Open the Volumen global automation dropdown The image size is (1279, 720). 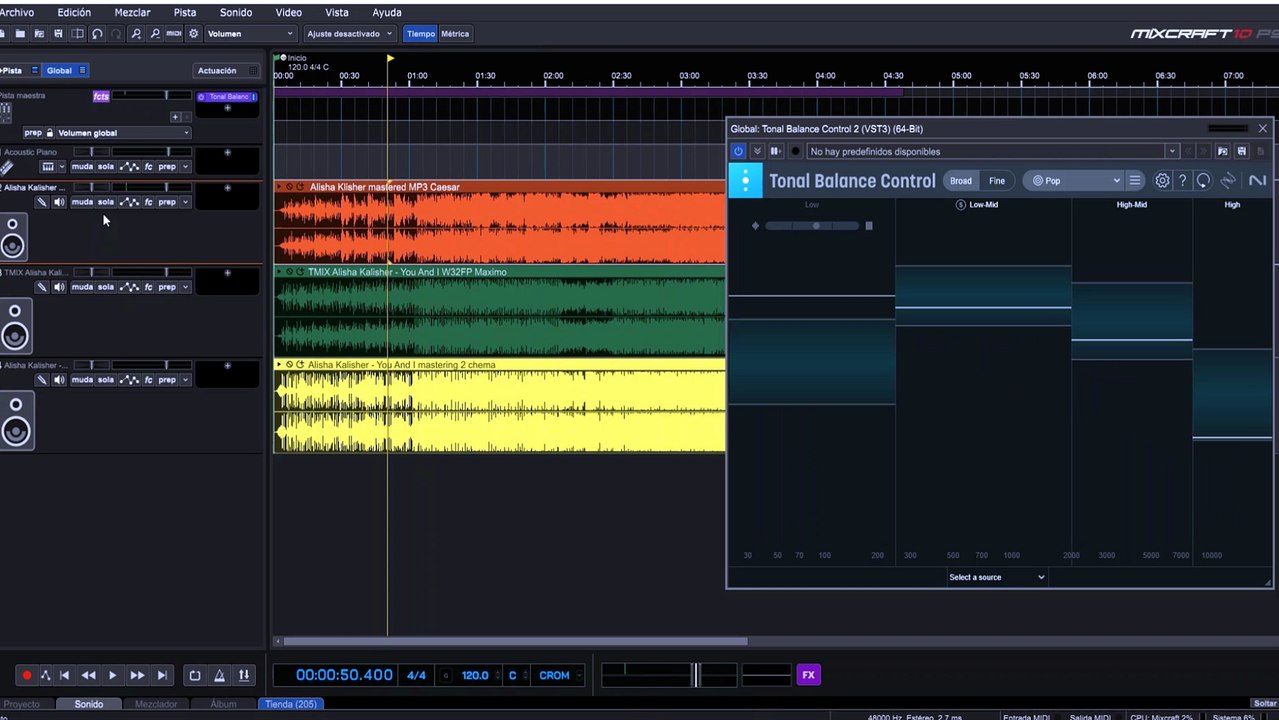click(122, 133)
